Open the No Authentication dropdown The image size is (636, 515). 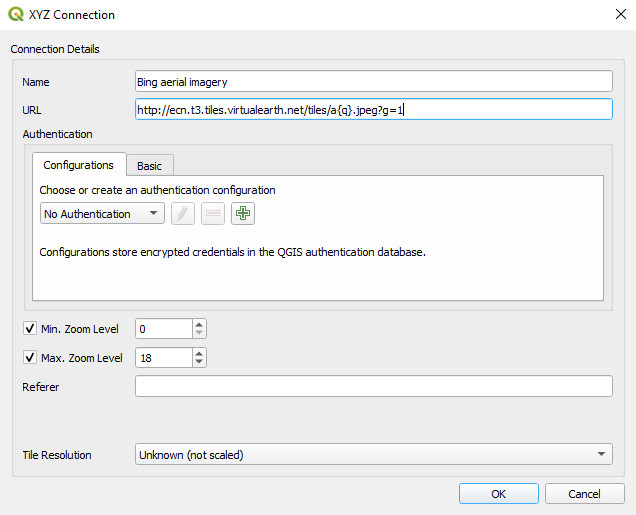coord(102,213)
